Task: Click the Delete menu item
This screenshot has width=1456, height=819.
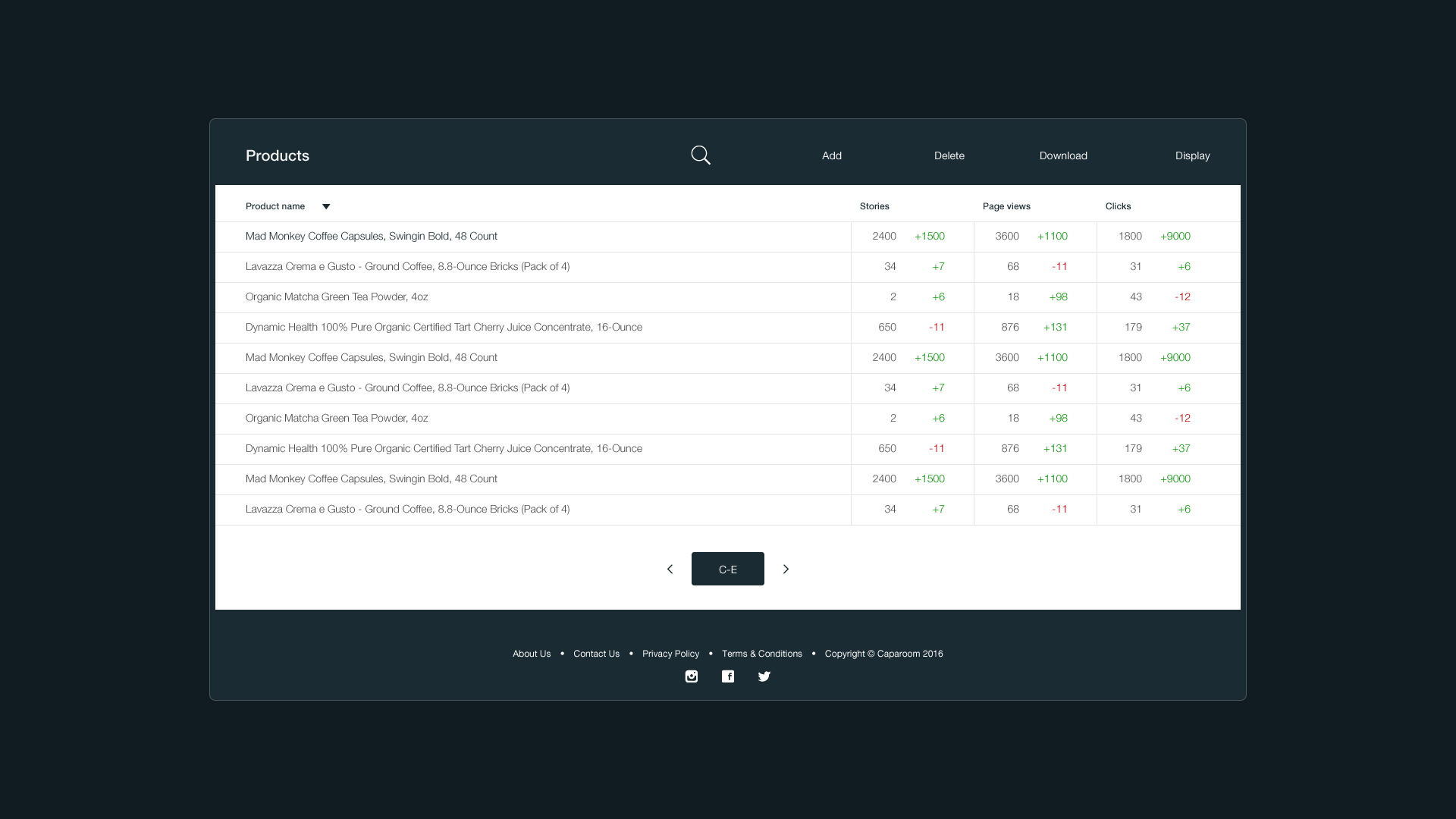Action: 949,155
